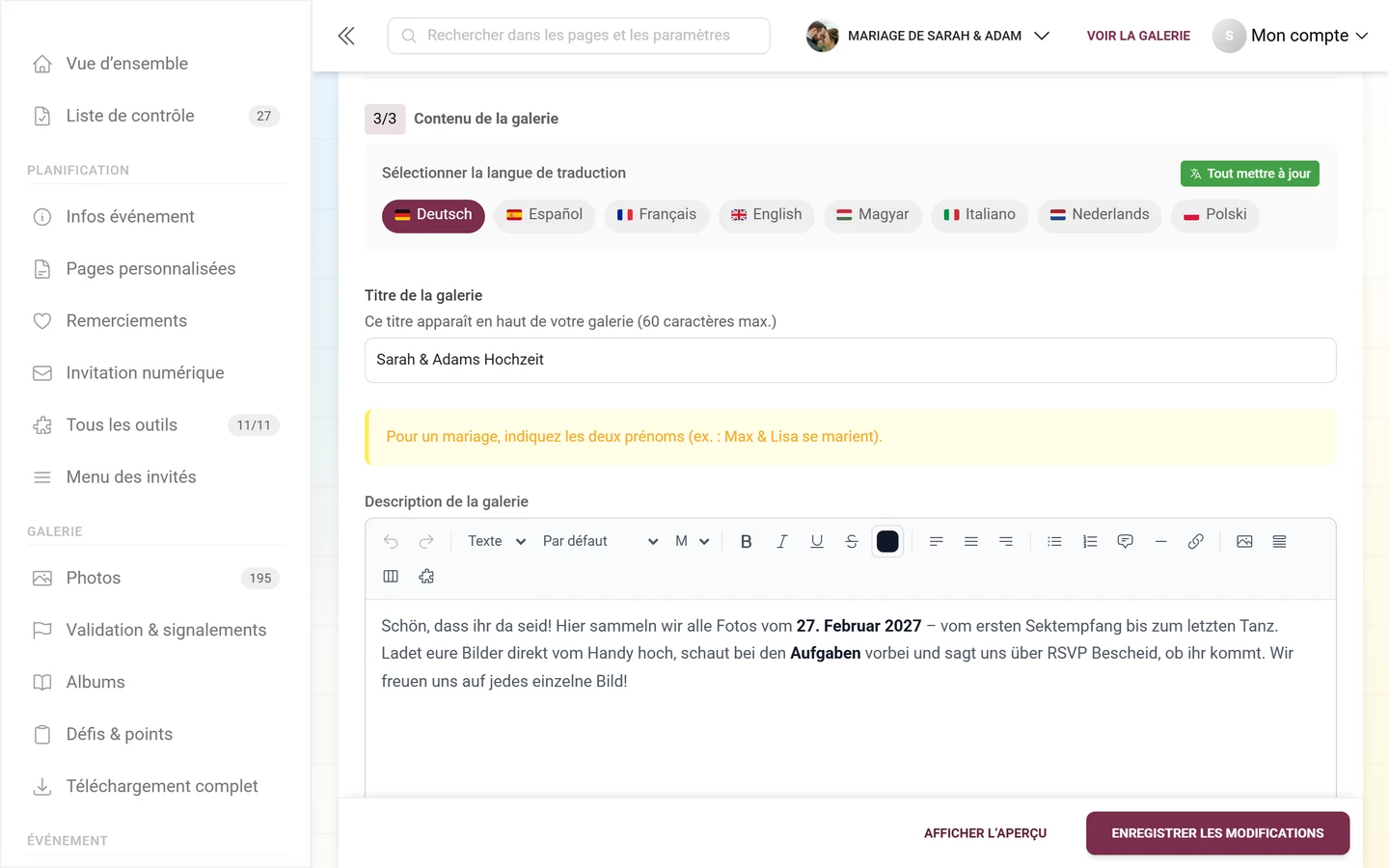Toggle bold formatting
Screen dimensions: 1389x868
click(746, 542)
